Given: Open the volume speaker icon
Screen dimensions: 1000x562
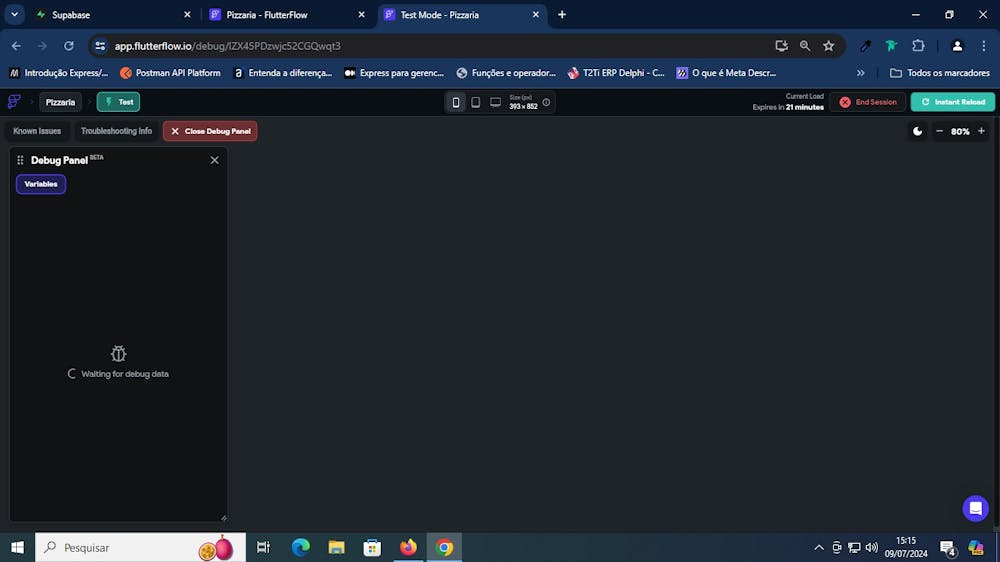Looking at the screenshot, I should coord(872,547).
